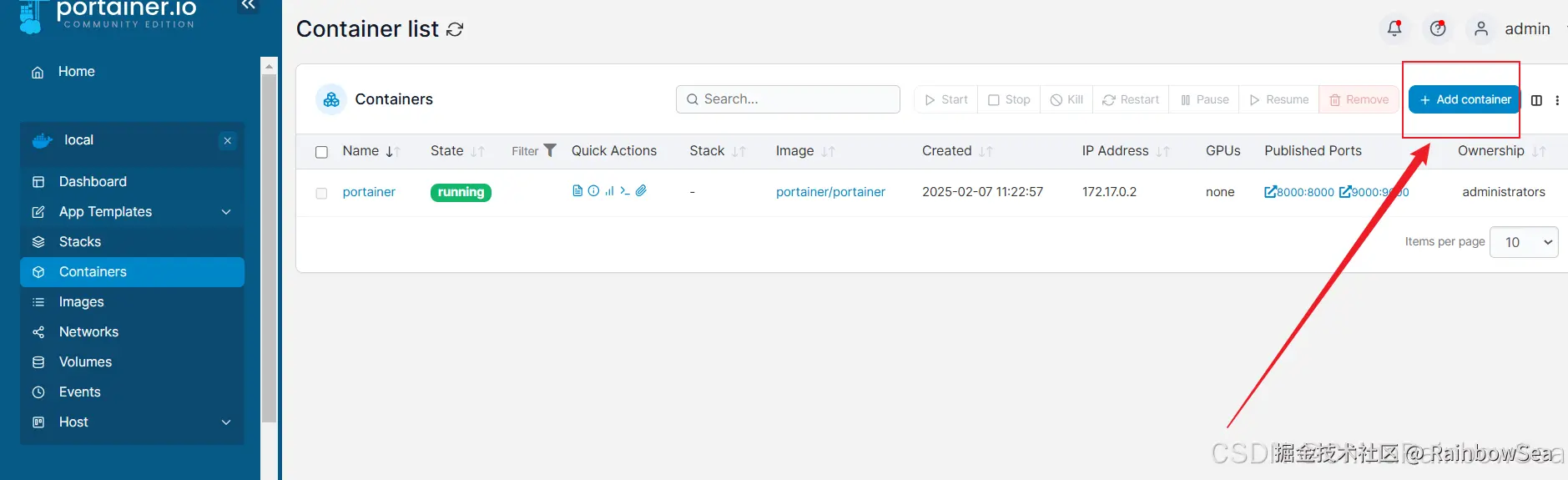Sort containers by Stack

[717, 151]
